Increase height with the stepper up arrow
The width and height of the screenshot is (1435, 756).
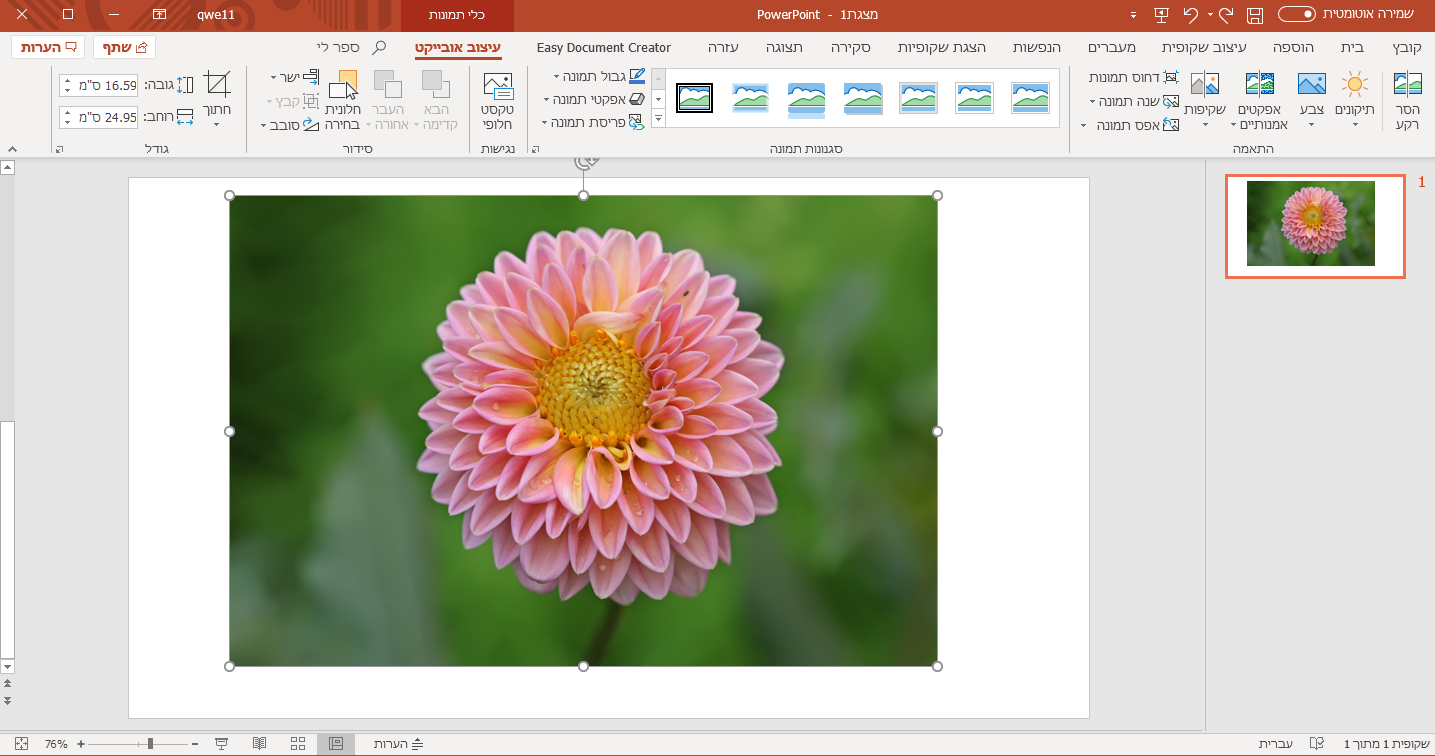tap(68, 80)
